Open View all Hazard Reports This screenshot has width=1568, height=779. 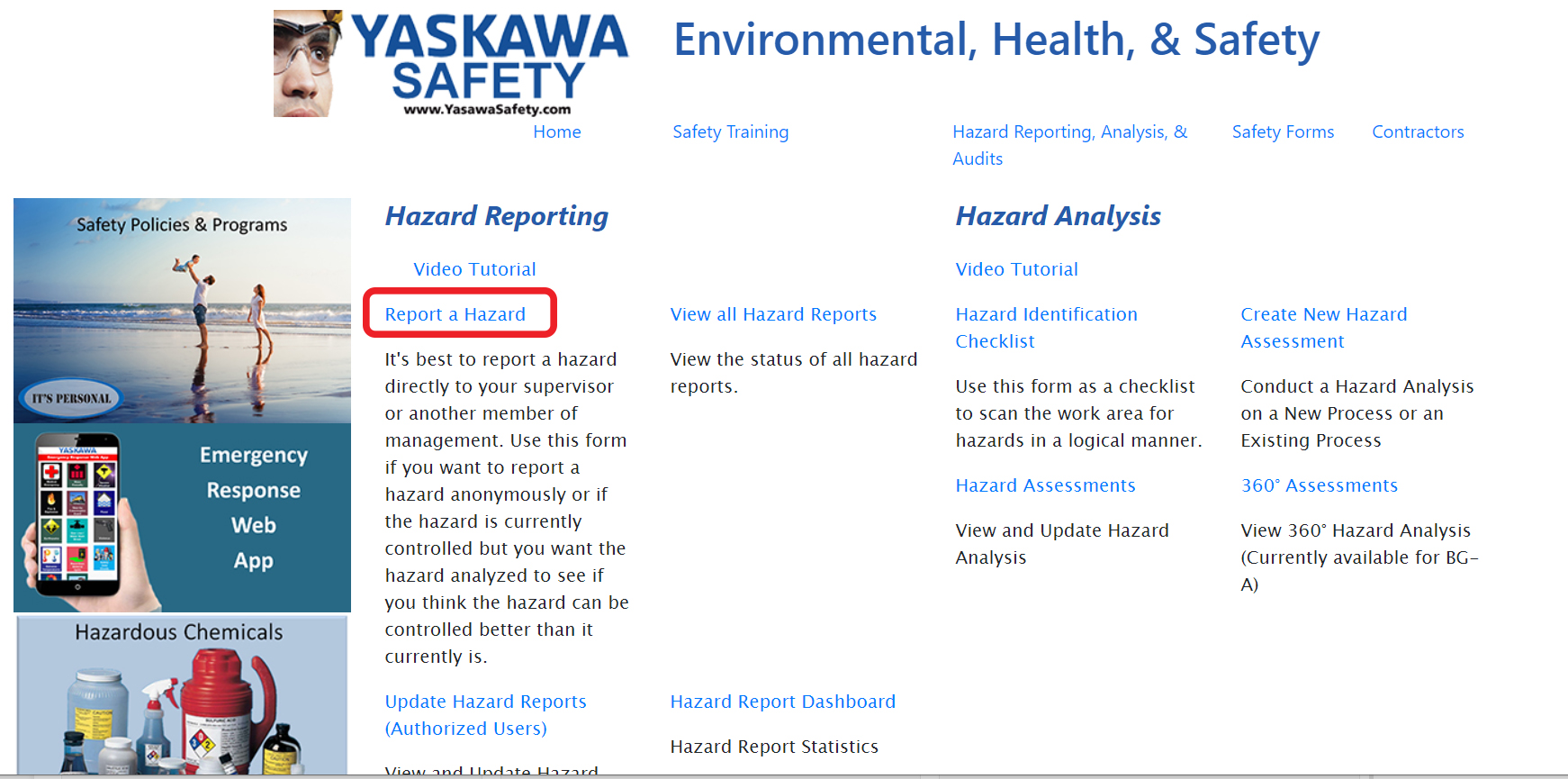click(773, 314)
